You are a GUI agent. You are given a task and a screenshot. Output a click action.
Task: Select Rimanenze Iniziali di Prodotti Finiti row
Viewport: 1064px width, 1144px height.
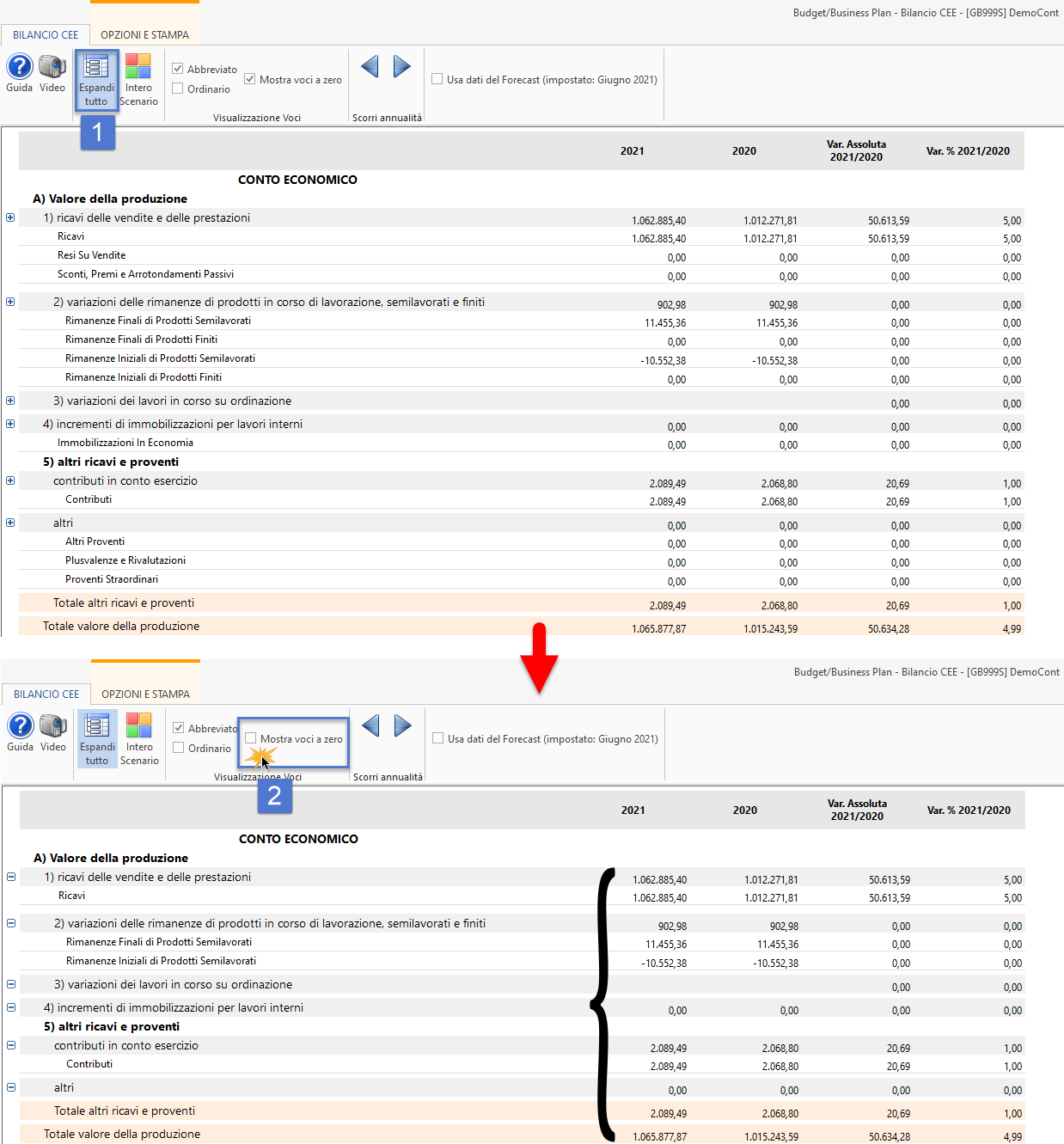[522, 377]
